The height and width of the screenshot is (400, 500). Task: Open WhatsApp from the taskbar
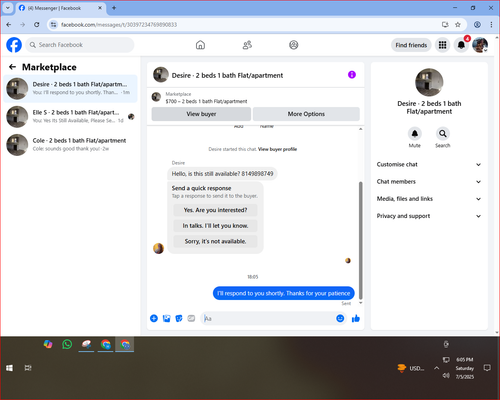click(67, 344)
